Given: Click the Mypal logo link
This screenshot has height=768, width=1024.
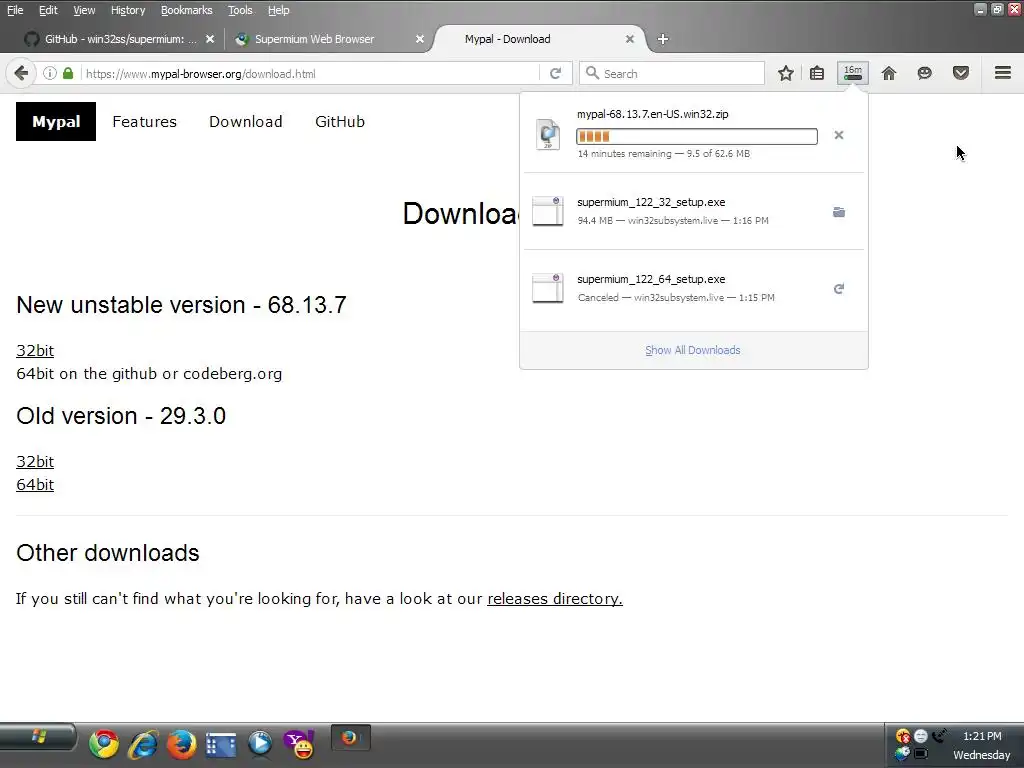Looking at the screenshot, I should (56, 121).
